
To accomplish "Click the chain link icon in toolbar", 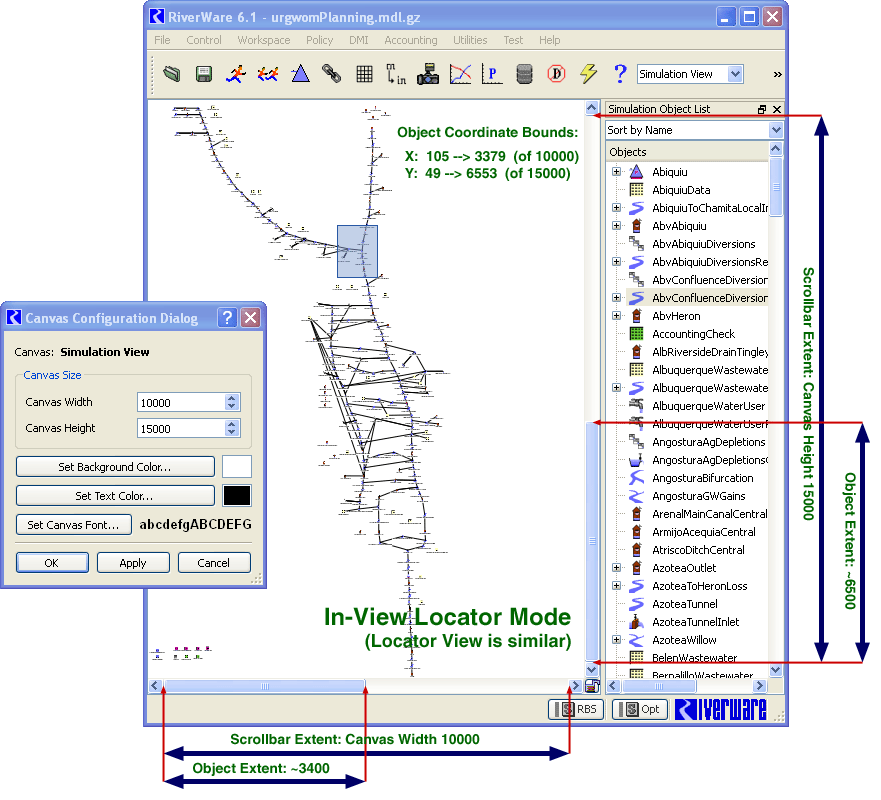I will tap(331, 74).
